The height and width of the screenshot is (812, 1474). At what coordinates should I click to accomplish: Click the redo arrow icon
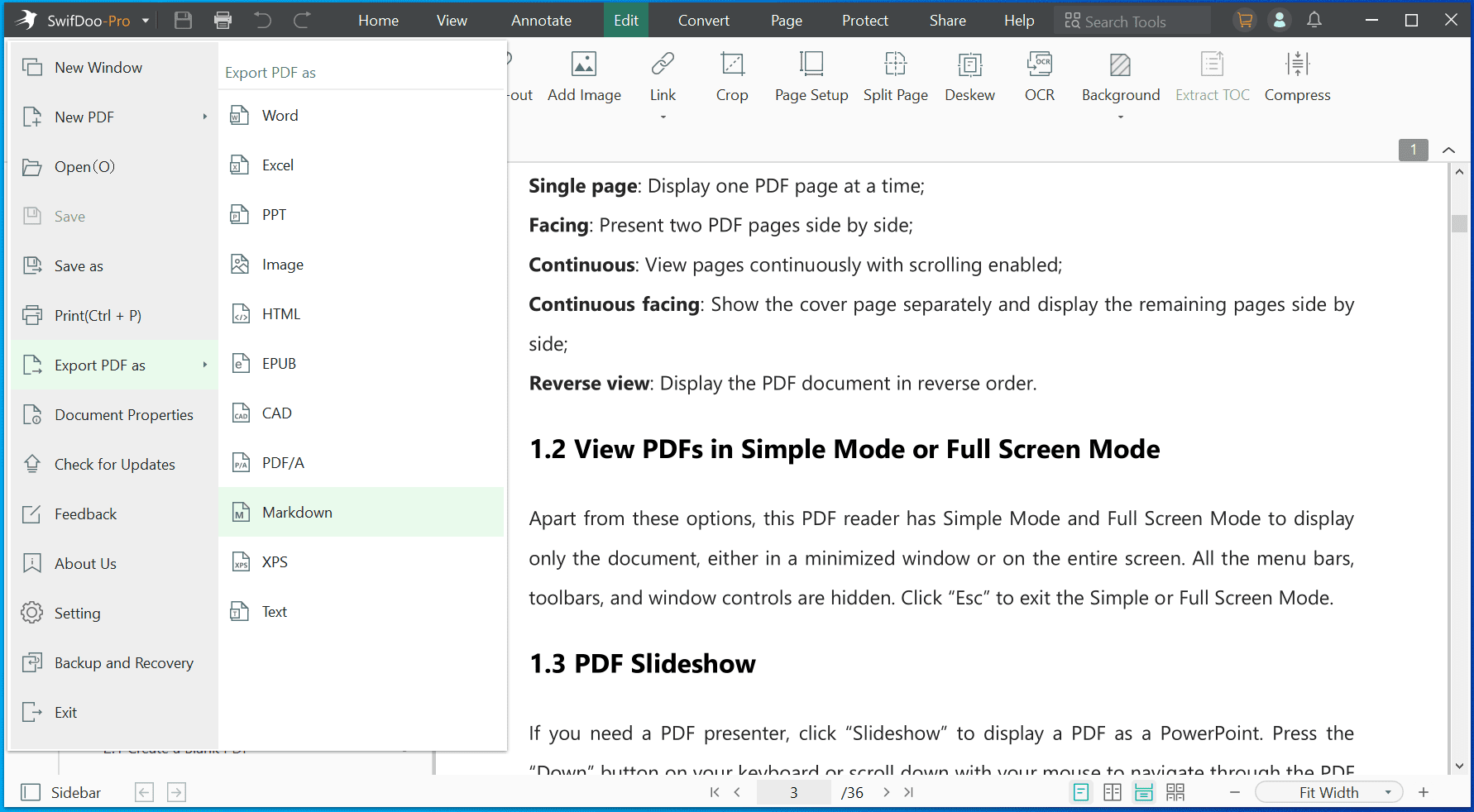(302, 21)
